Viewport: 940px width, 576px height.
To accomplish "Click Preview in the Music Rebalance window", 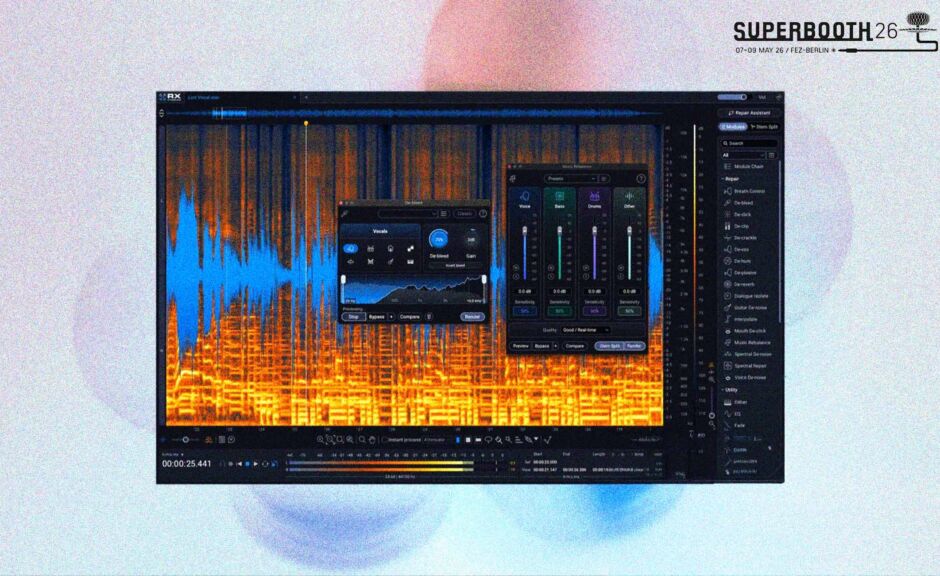I will 520,346.
